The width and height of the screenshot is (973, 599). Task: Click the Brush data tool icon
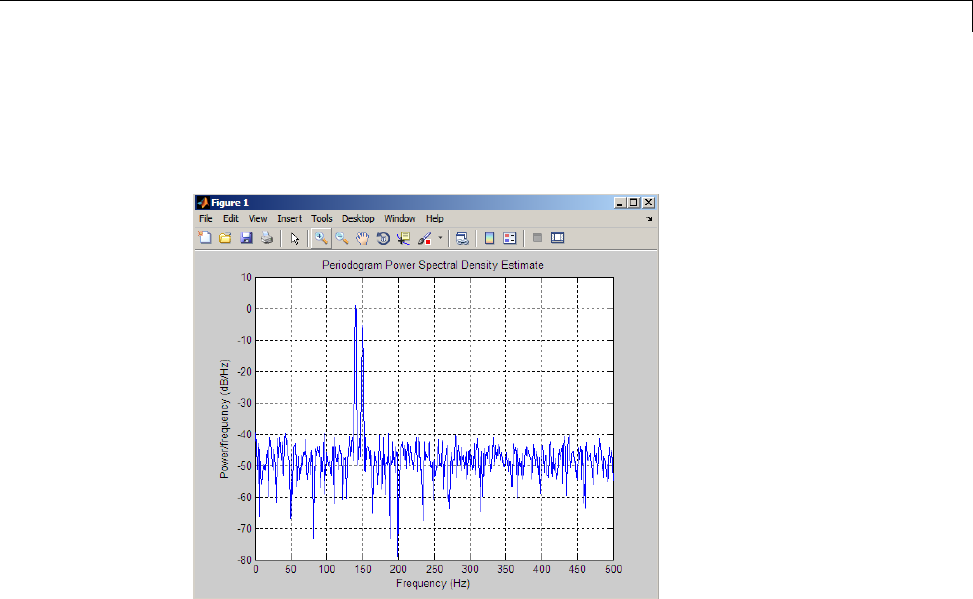[x=424, y=238]
